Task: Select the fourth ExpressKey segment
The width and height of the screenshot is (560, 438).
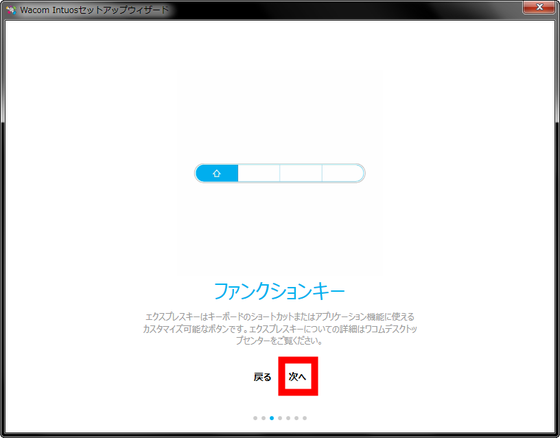Action: [x=343, y=173]
